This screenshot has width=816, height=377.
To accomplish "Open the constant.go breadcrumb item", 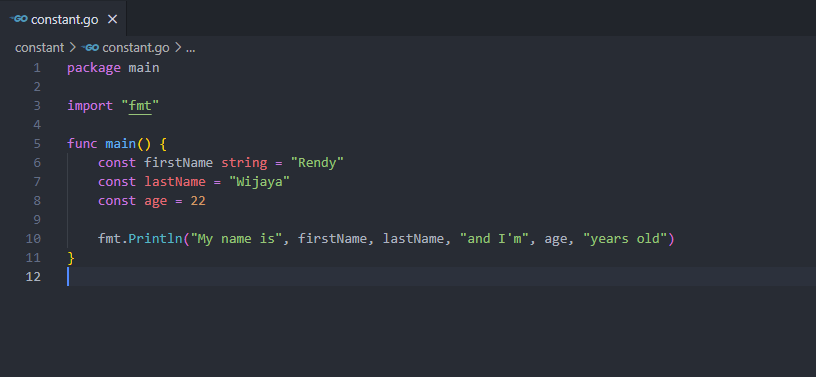I will click(x=136, y=48).
